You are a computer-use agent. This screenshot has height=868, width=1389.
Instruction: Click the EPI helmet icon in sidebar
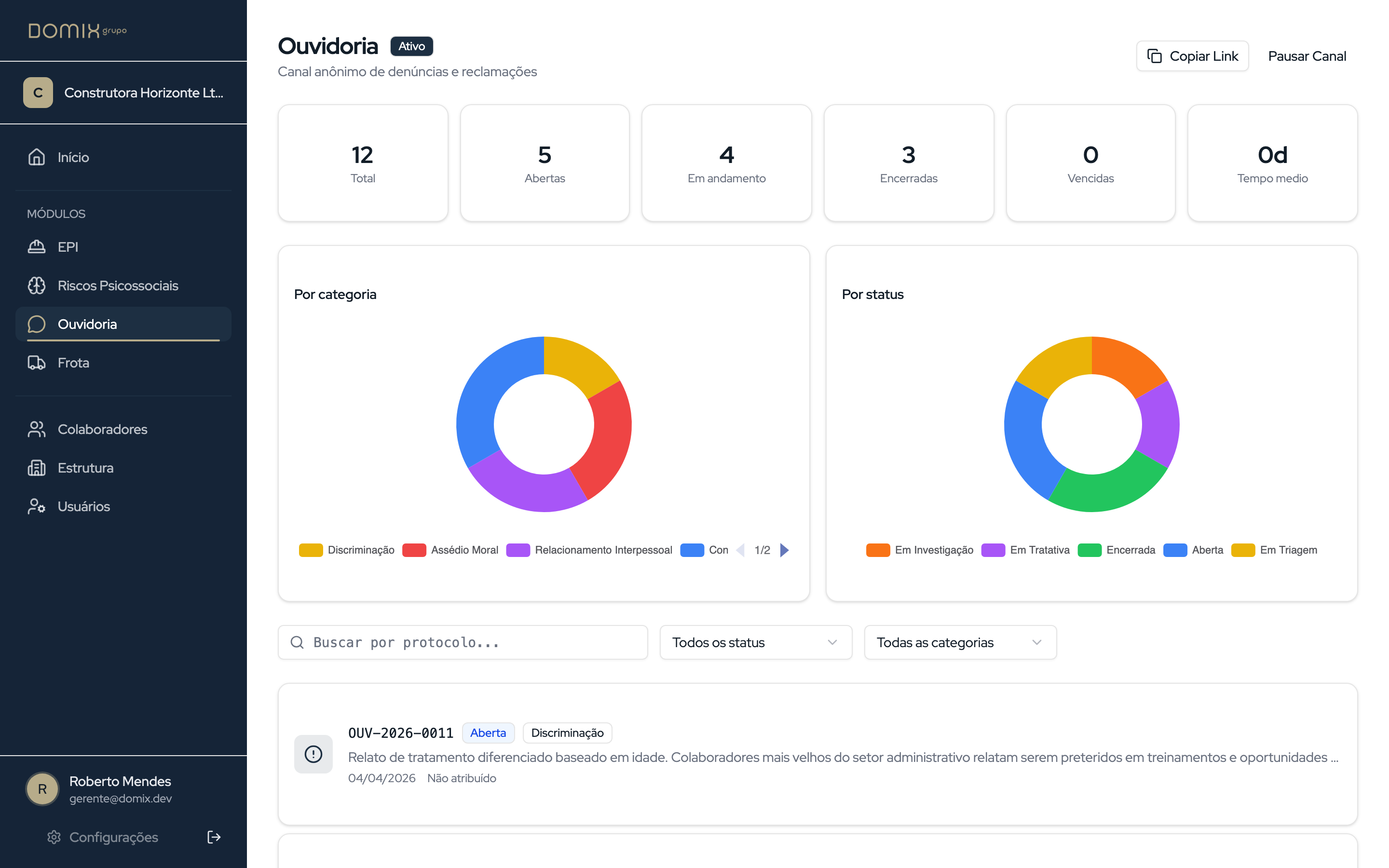(x=37, y=247)
